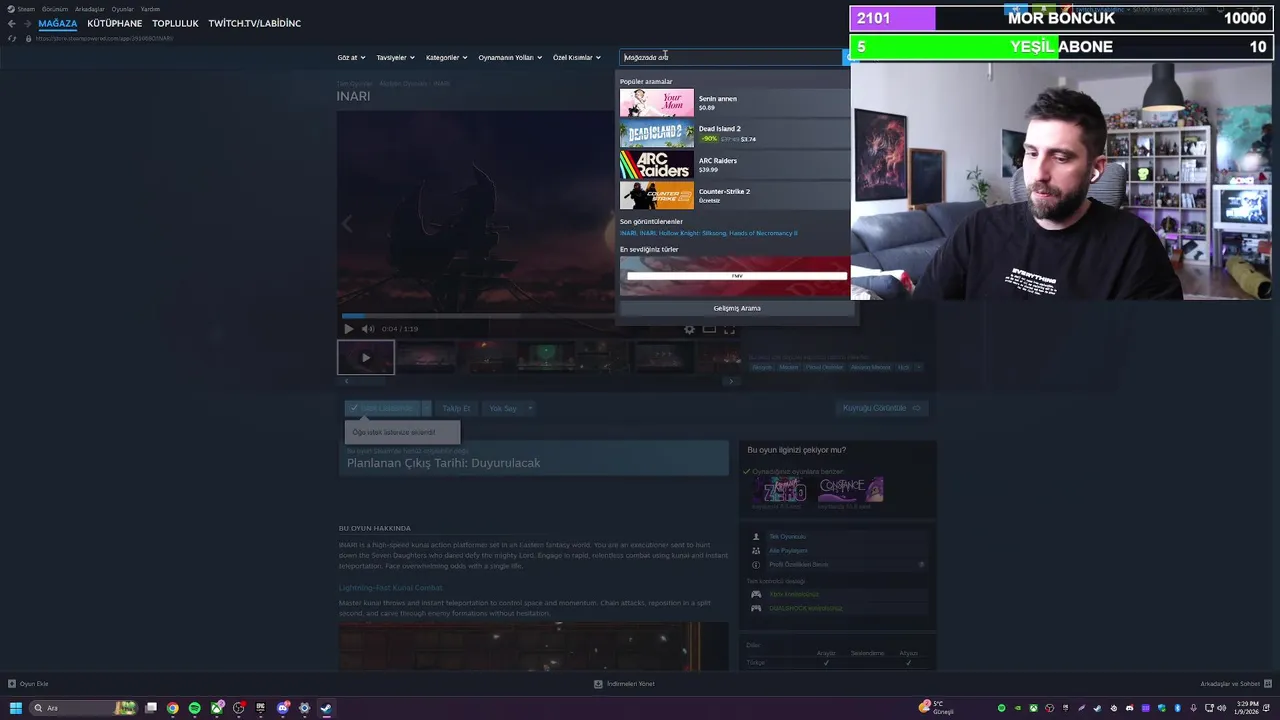Viewport: 1280px width, 720px height.
Task: Click the DUALSHOCK controller support row
Action: [x=840, y=608]
